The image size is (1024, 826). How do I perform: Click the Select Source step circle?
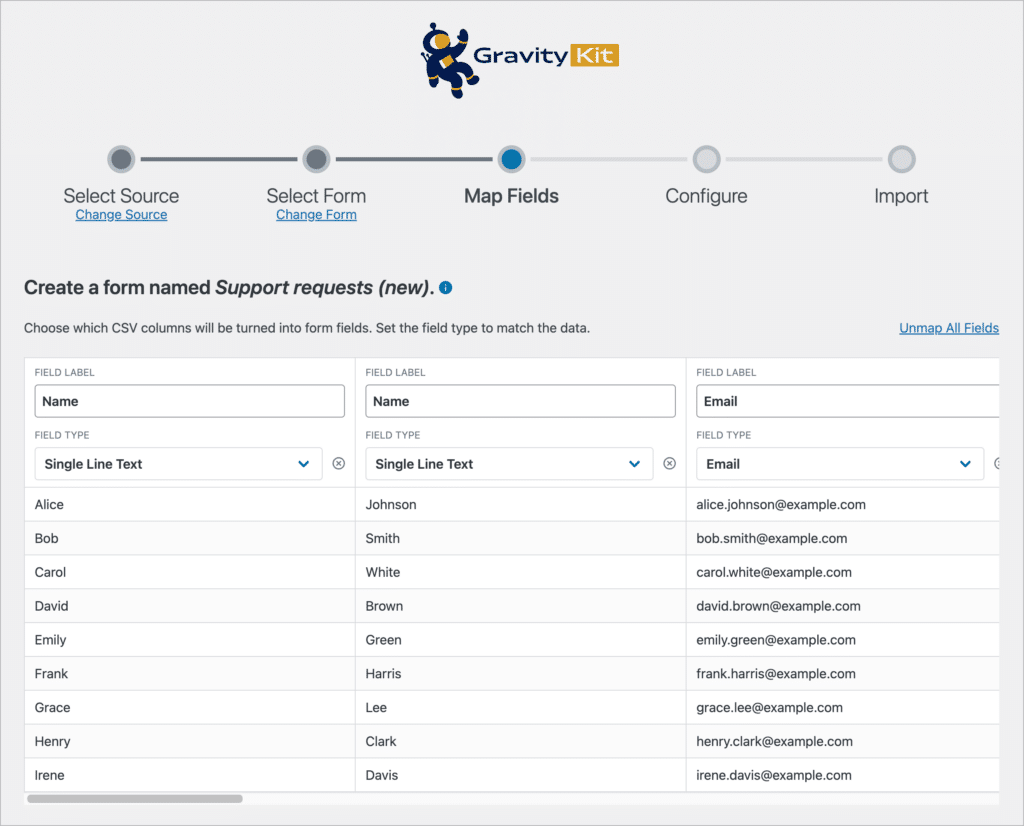(121, 159)
